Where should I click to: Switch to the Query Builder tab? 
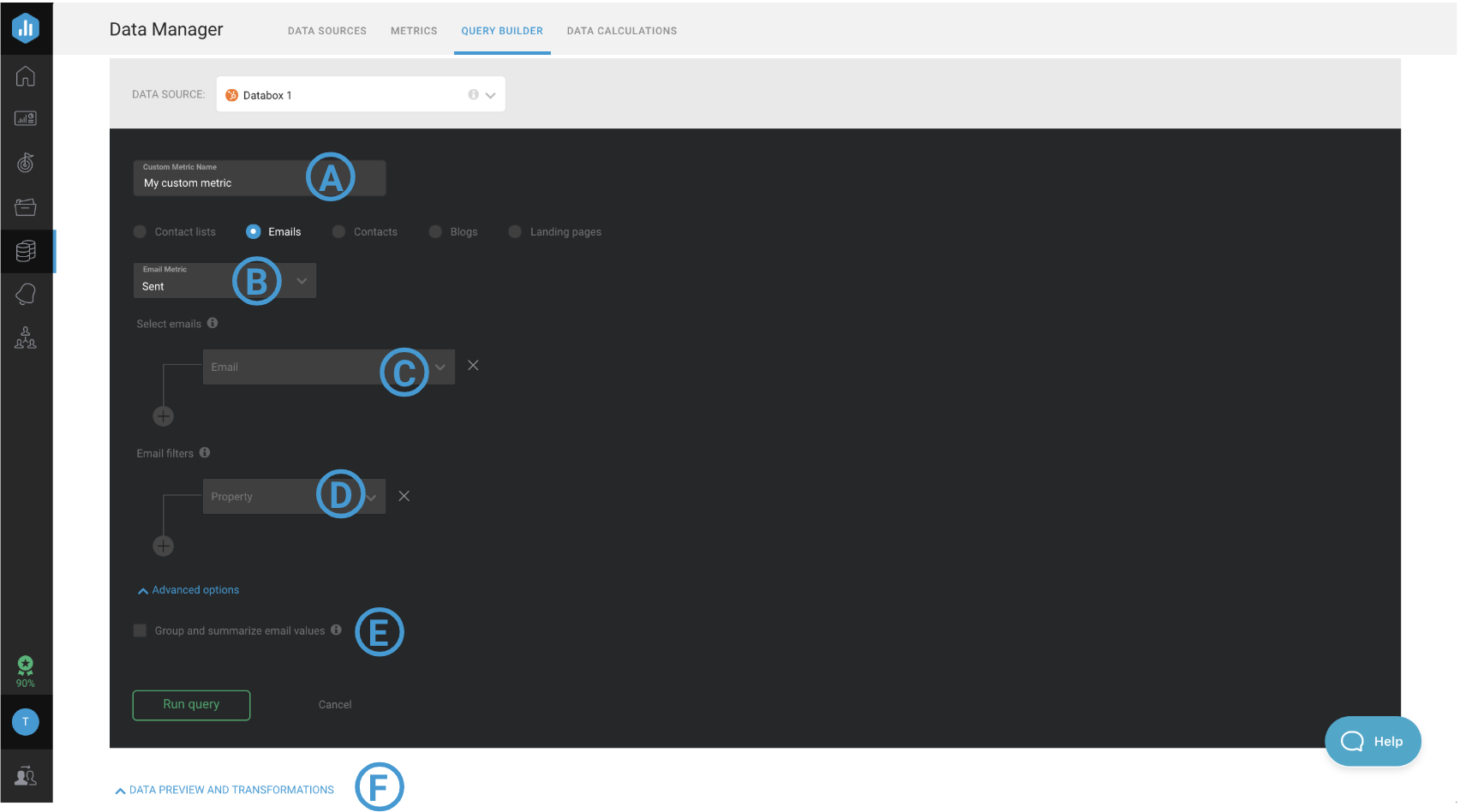coord(502,31)
